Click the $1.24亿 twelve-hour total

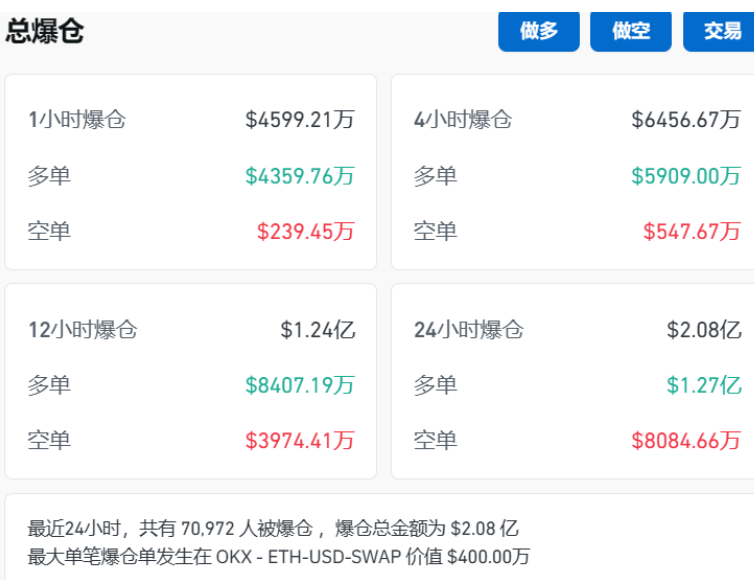pos(318,329)
